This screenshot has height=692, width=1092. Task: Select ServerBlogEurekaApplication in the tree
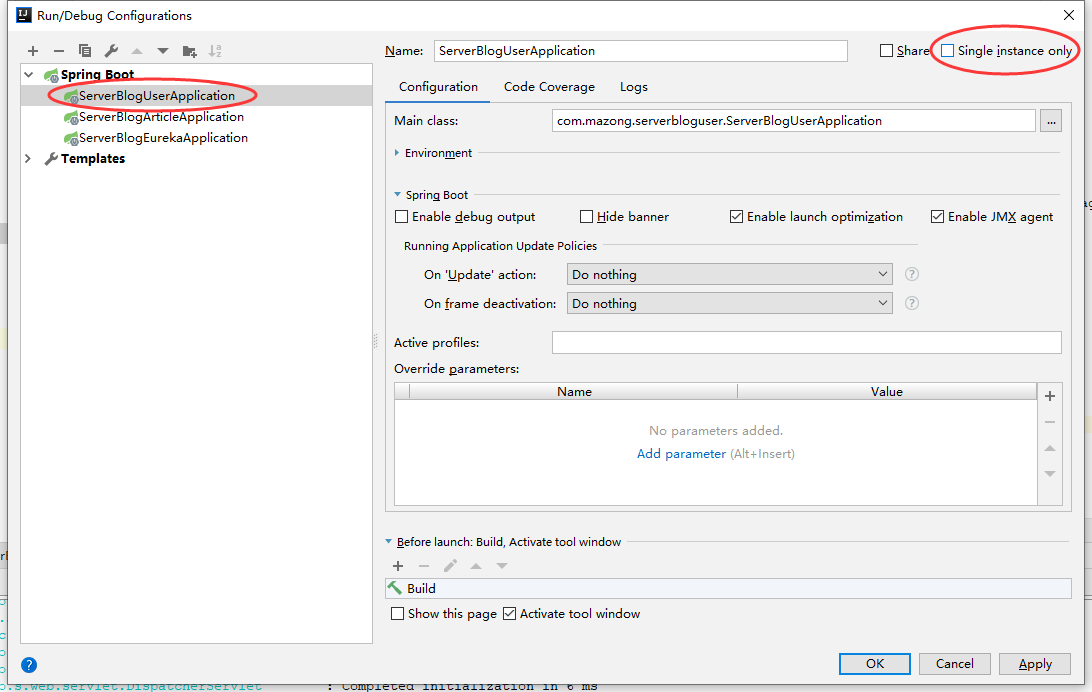pyautogui.click(x=163, y=138)
